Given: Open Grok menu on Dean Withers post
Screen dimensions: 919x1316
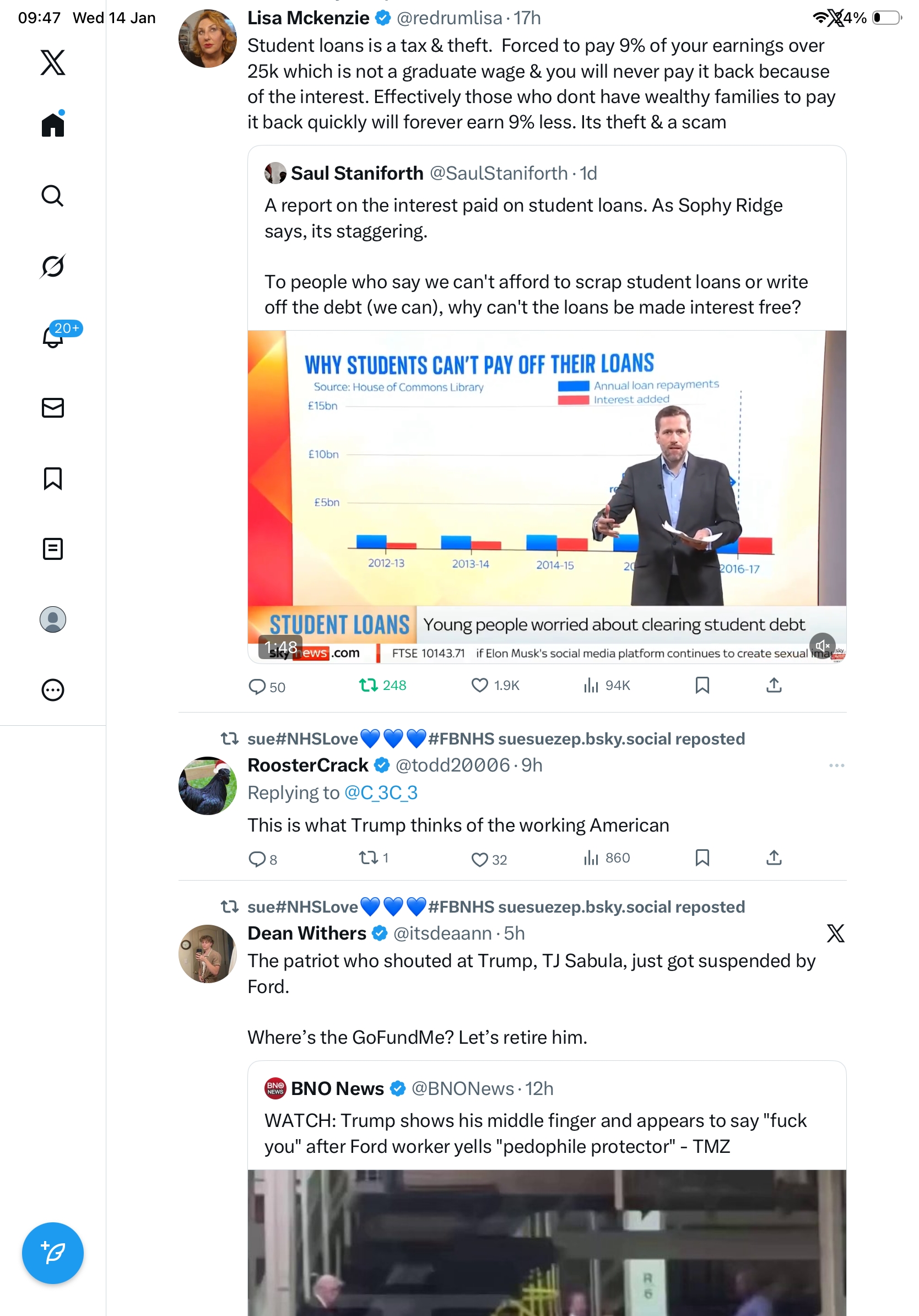Looking at the screenshot, I should click(835, 933).
